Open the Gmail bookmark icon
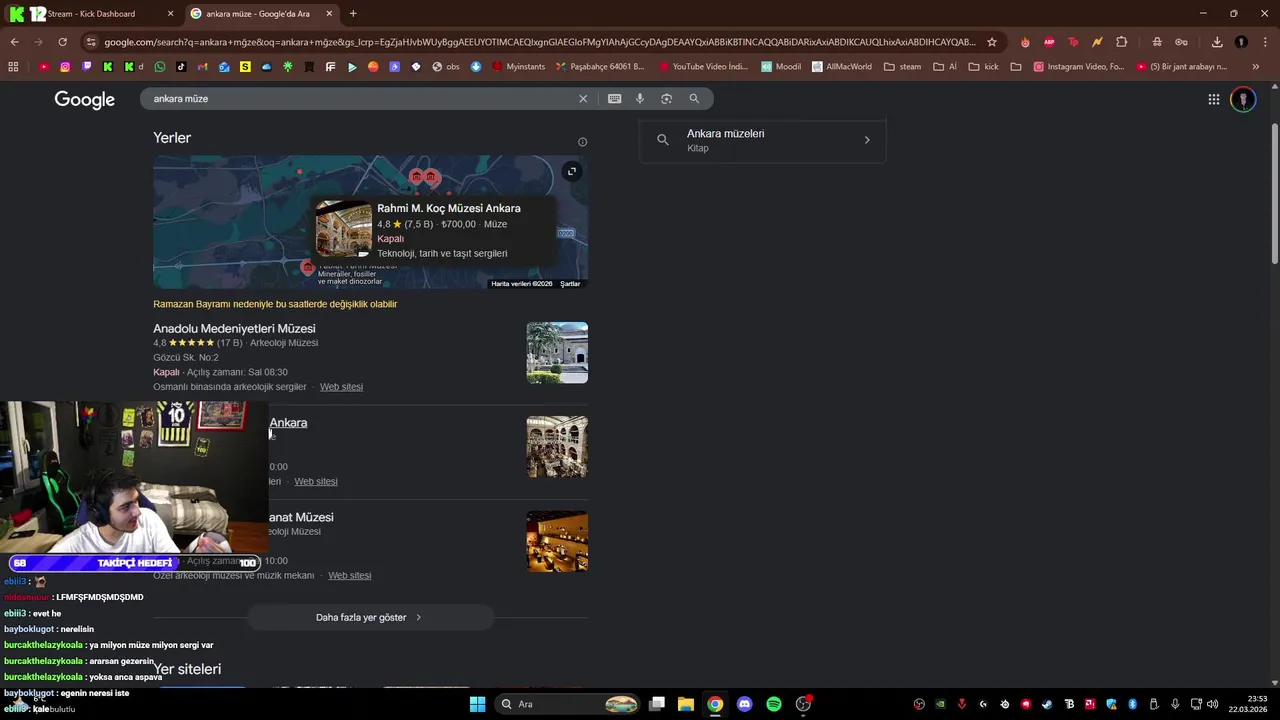This screenshot has height=720, width=1280. point(202,67)
